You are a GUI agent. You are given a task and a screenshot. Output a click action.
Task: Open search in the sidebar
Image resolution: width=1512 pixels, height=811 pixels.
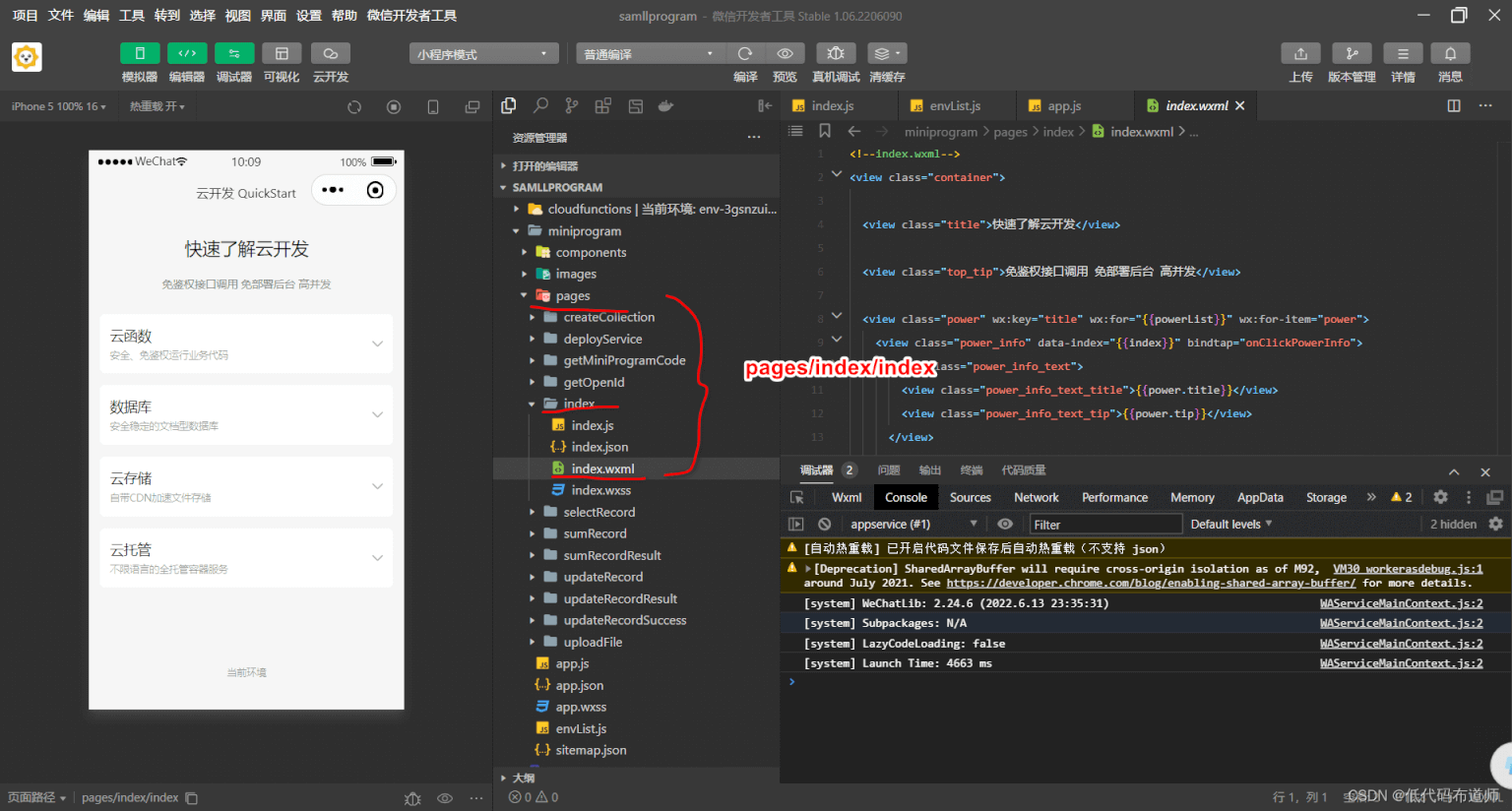click(540, 105)
